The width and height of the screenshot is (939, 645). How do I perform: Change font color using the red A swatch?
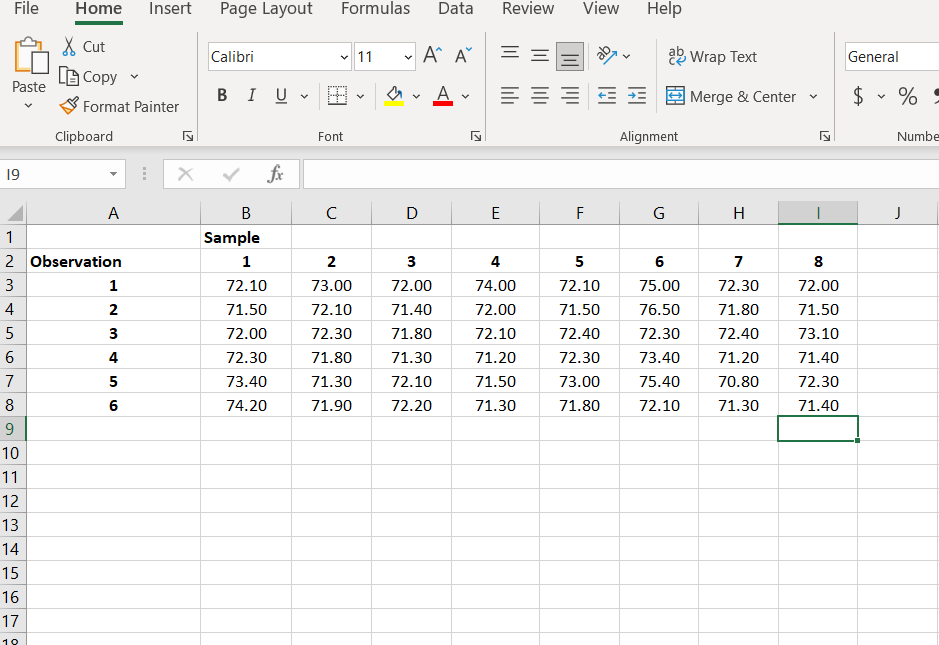click(442, 95)
